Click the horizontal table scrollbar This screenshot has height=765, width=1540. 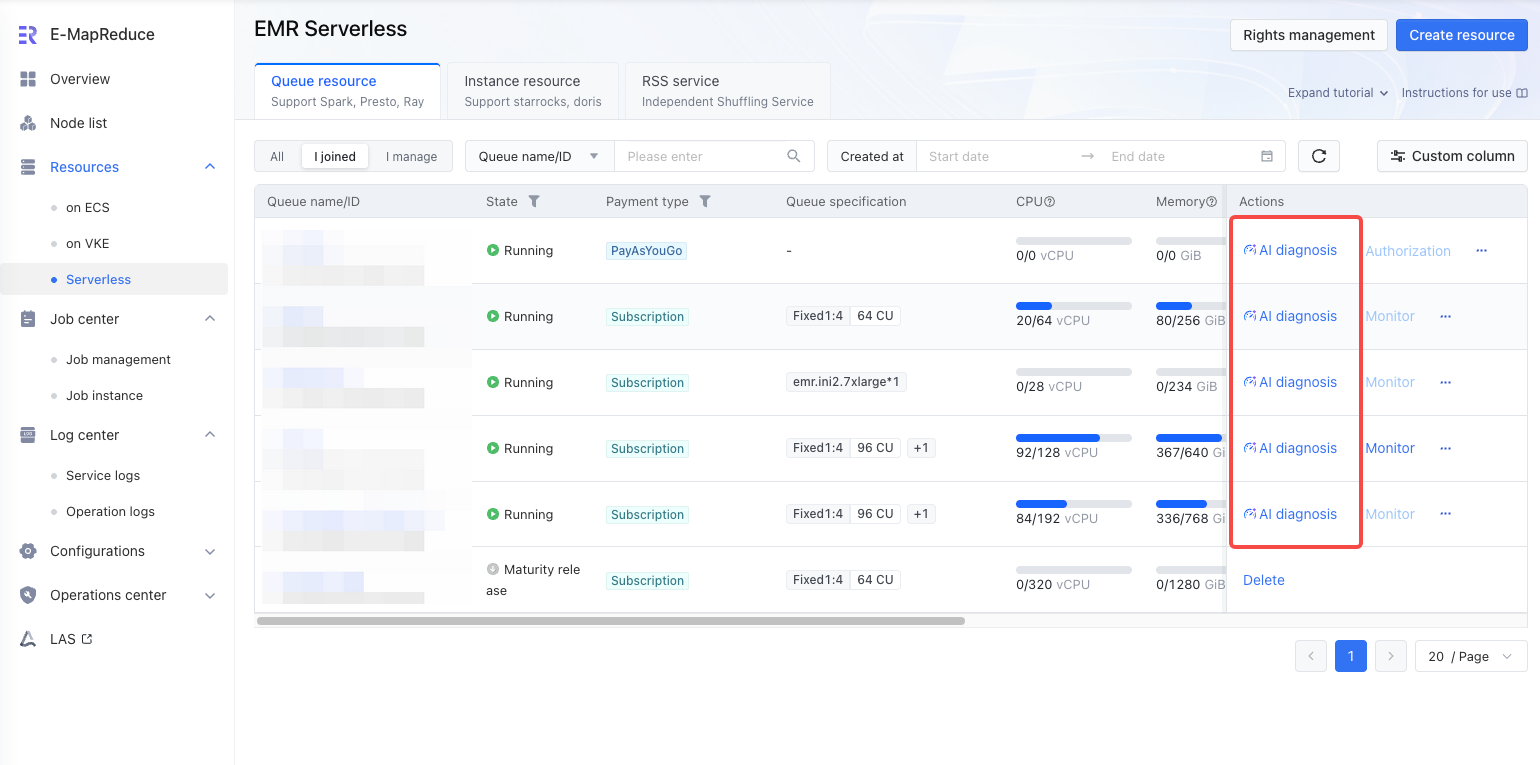610,621
